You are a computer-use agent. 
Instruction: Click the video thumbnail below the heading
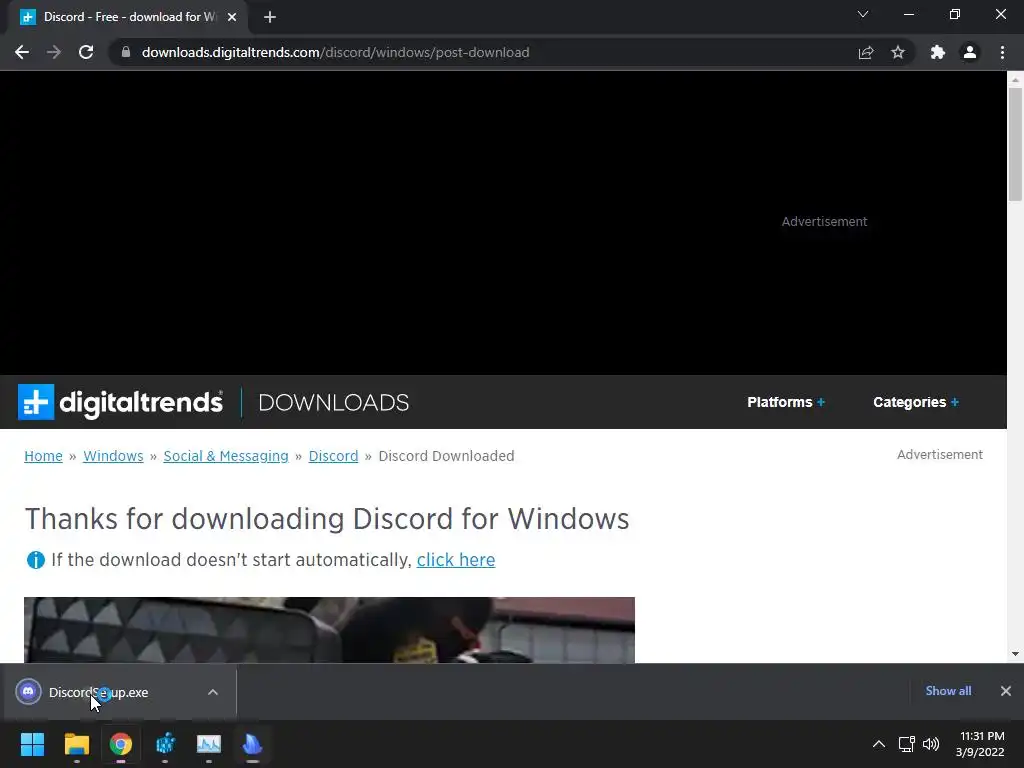(329, 630)
